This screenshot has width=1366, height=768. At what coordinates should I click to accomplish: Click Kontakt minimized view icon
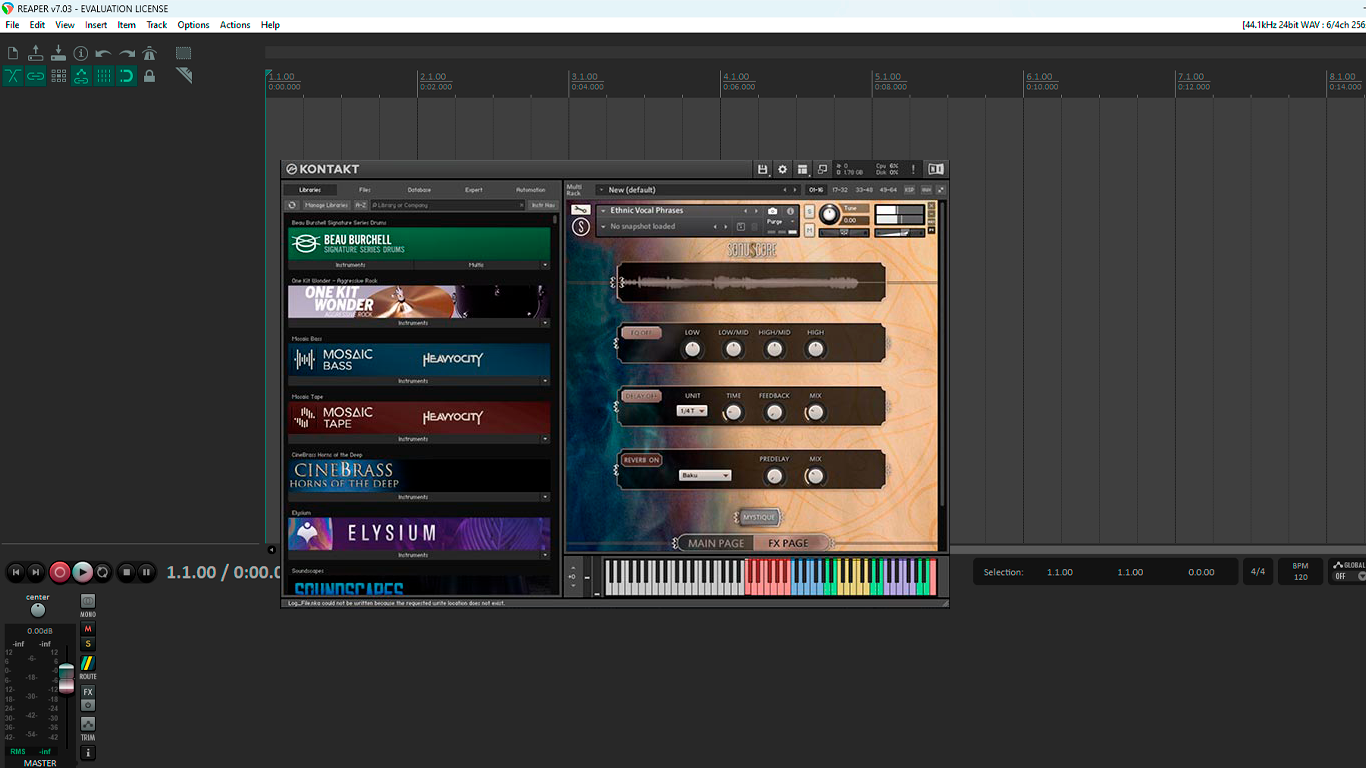pyautogui.click(x=822, y=169)
